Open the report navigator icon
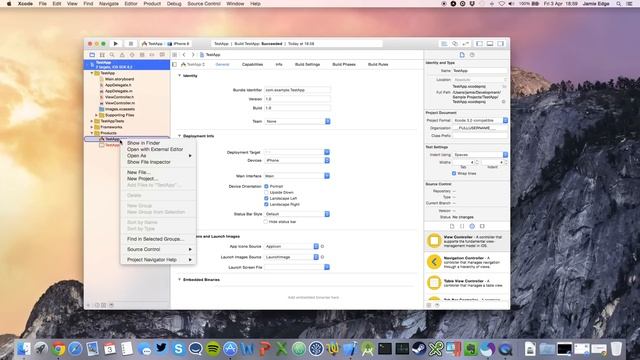640x360 pixels. pos(162,55)
